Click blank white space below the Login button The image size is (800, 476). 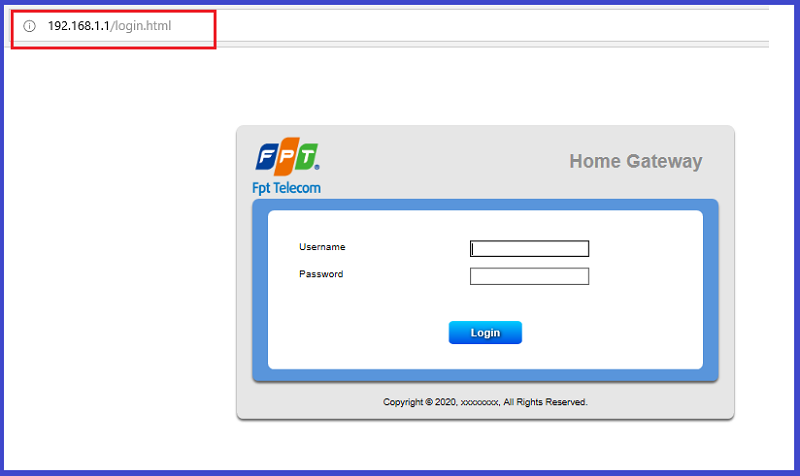pos(485,356)
